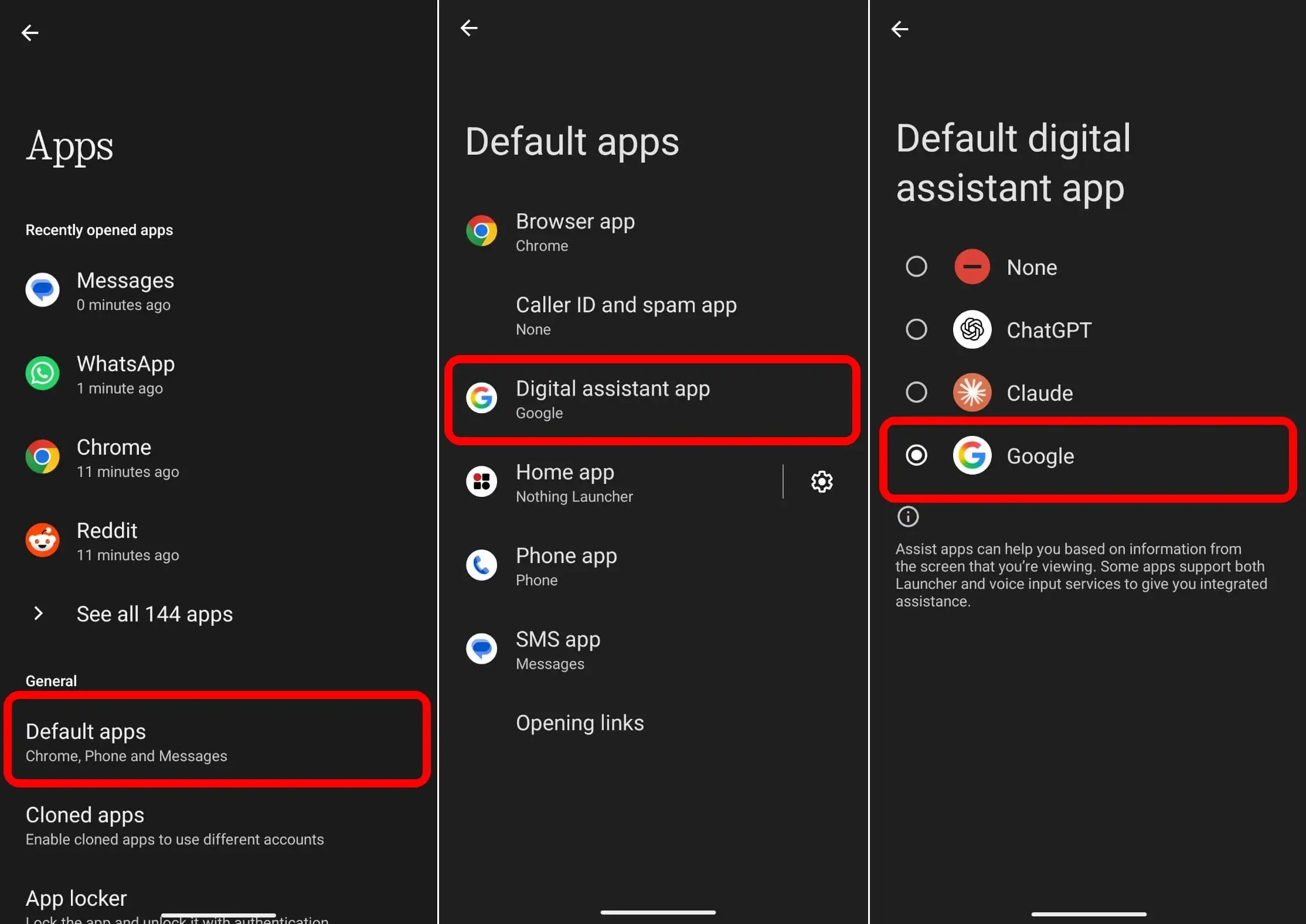Click the Messages icon in recently opened apps
The height and width of the screenshot is (924, 1306).
click(x=42, y=289)
